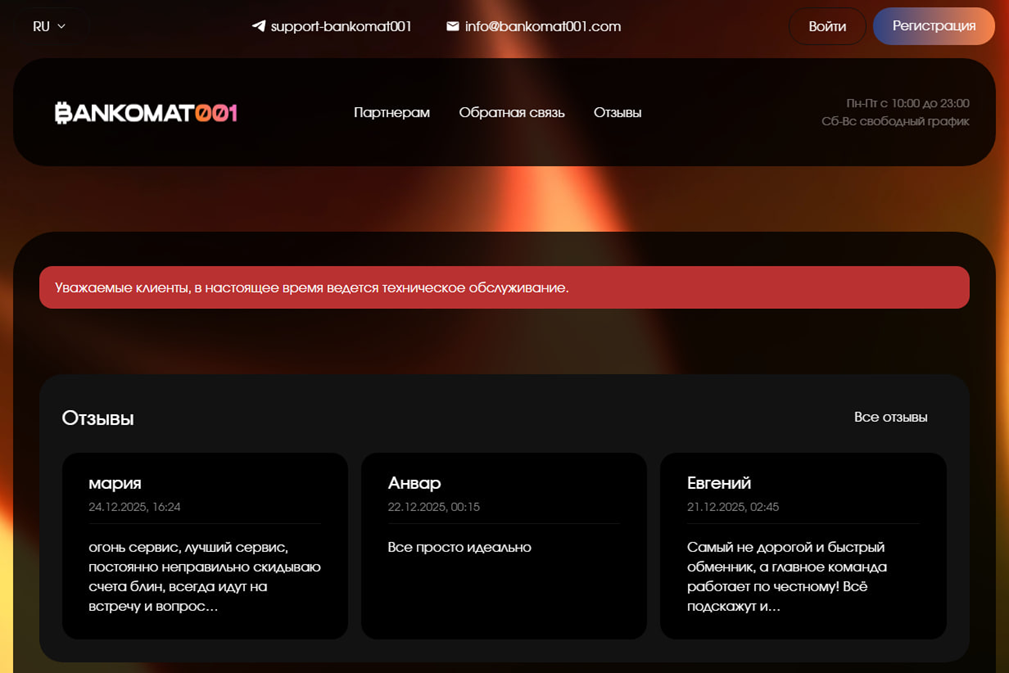Open the review card by Евгений
1009x673 pixels.
pyautogui.click(x=802, y=545)
